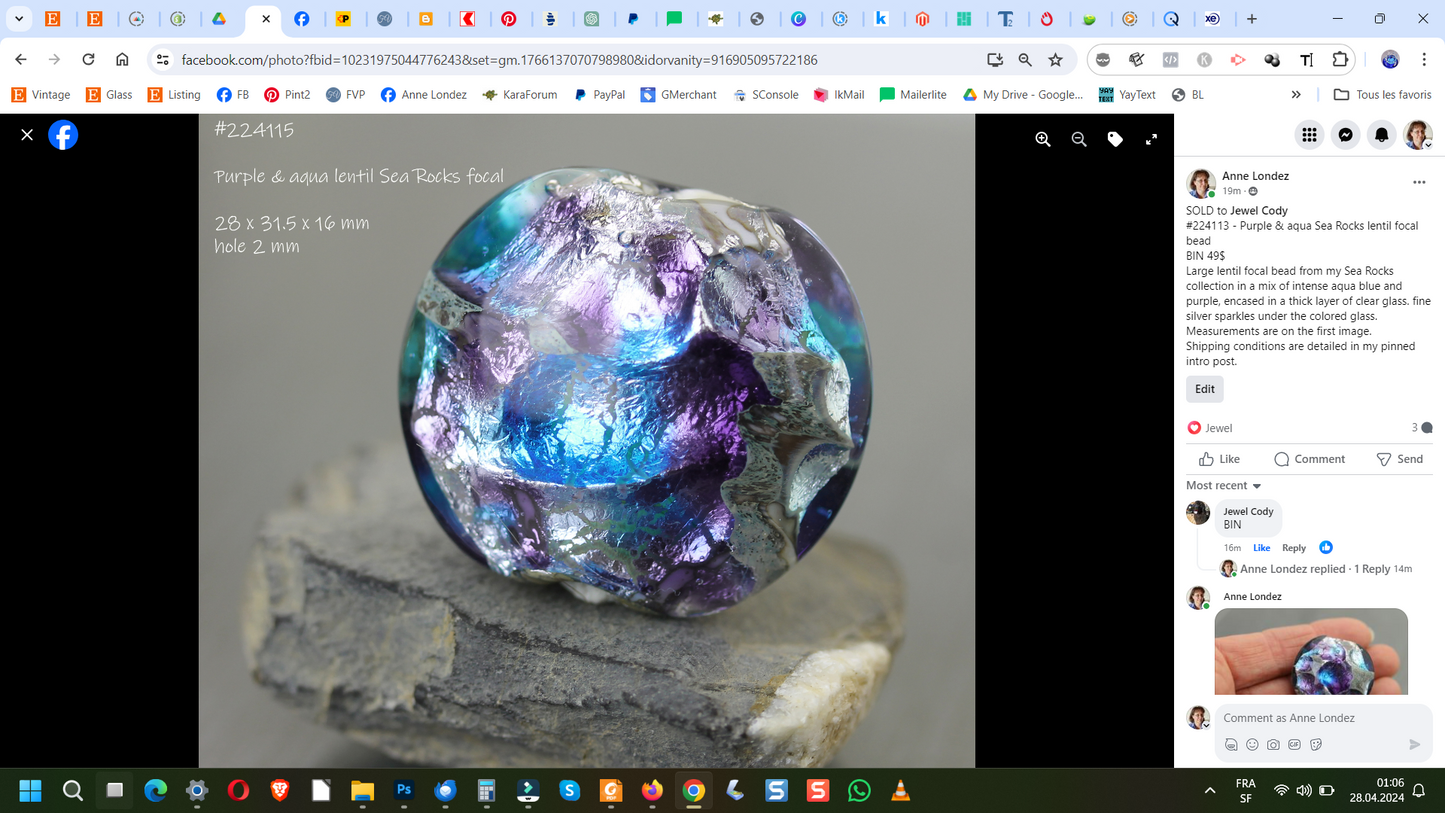The height and width of the screenshot is (813, 1445).
Task: Click the Comment as Anne Londez input field
Action: 1322,718
